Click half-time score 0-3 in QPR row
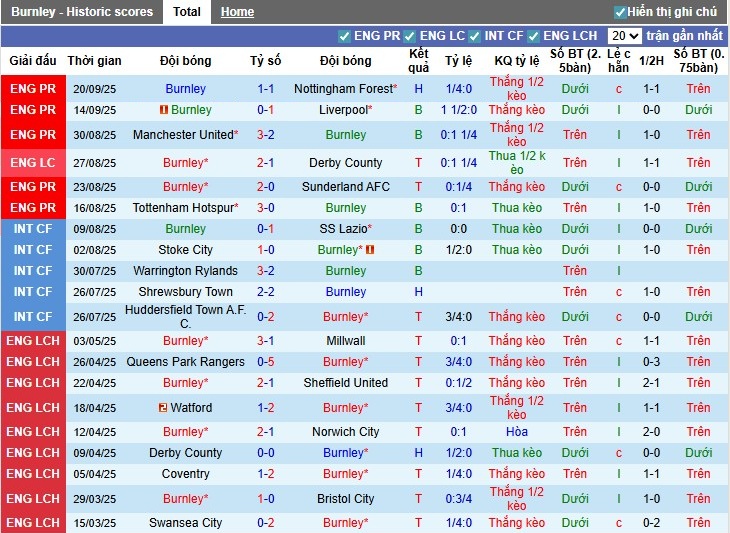Screen dimensions: 730x533 pos(651,362)
